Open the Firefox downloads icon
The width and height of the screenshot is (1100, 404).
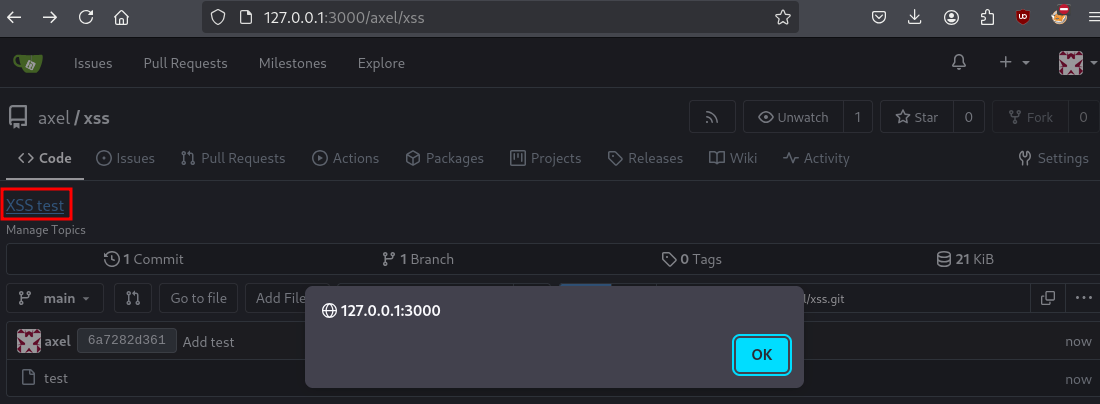tap(915, 17)
